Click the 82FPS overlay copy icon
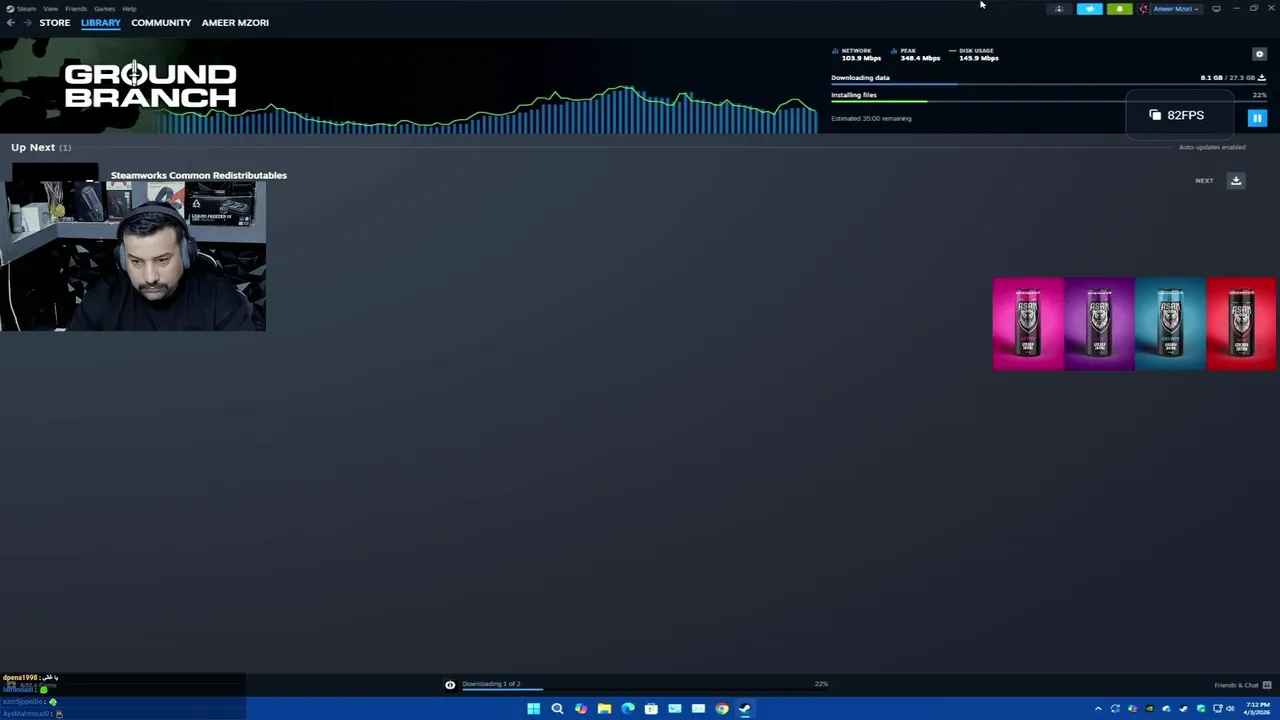Viewport: 1280px width, 720px height. (x=1155, y=115)
